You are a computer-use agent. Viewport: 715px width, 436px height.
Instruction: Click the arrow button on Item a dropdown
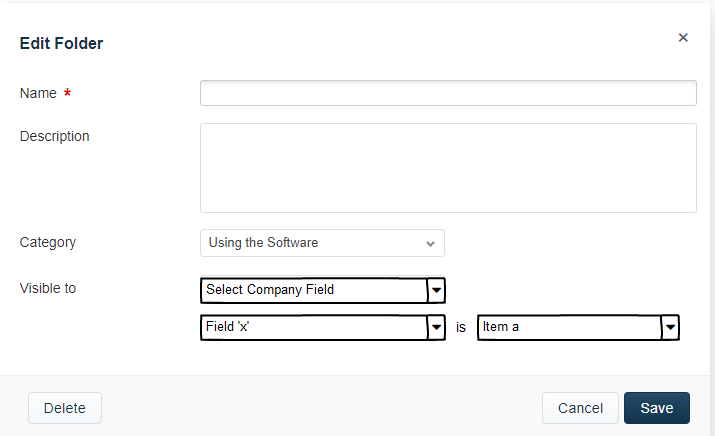pyautogui.click(x=670, y=327)
